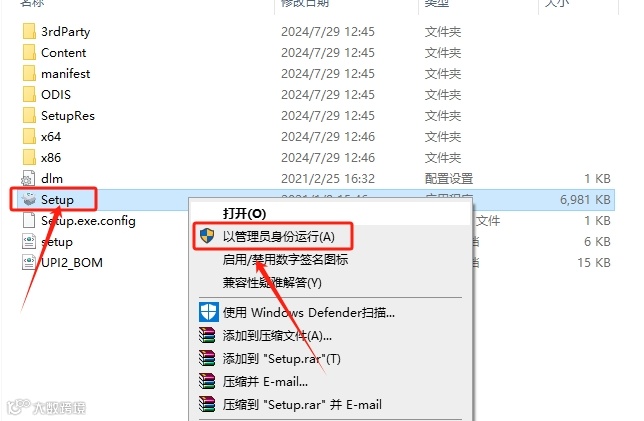644x421 pixels.
Task: Click the Setup application icon
Action: point(29,199)
